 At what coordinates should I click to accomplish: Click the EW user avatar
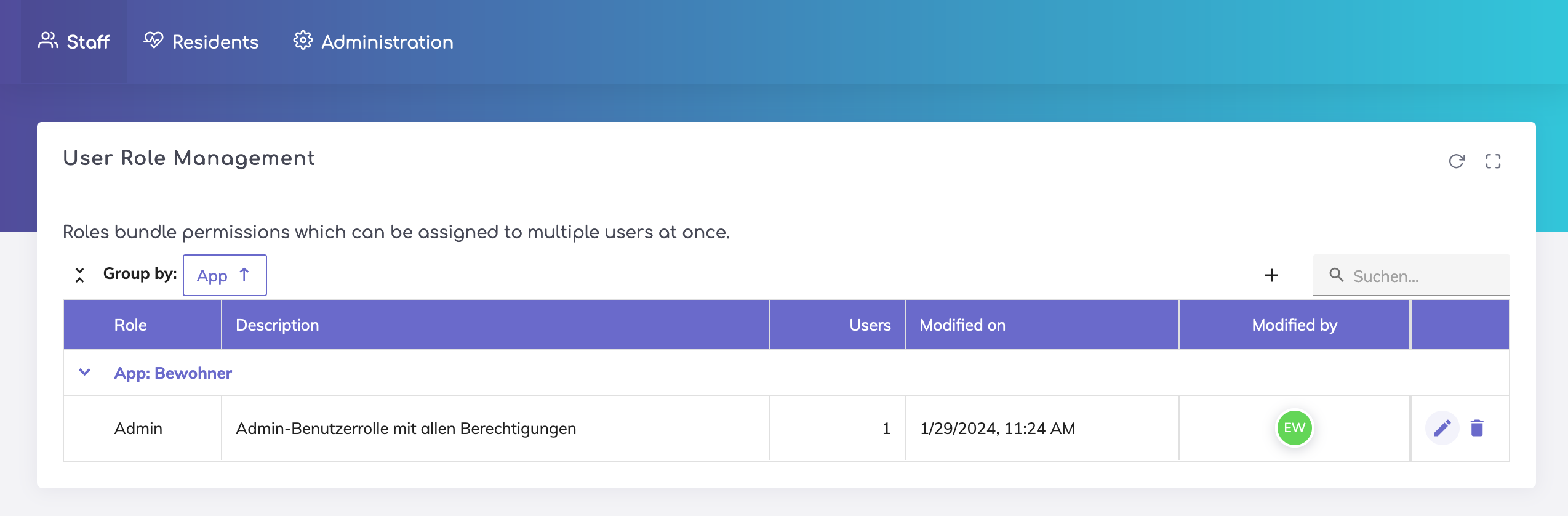tap(1294, 428)
